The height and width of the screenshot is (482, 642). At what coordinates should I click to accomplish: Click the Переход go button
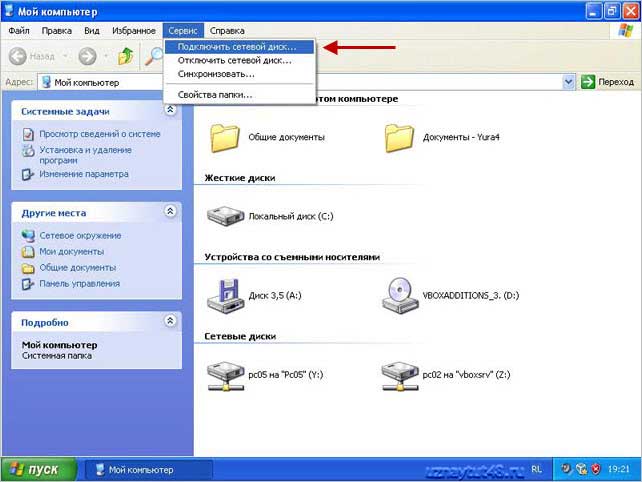608,82
